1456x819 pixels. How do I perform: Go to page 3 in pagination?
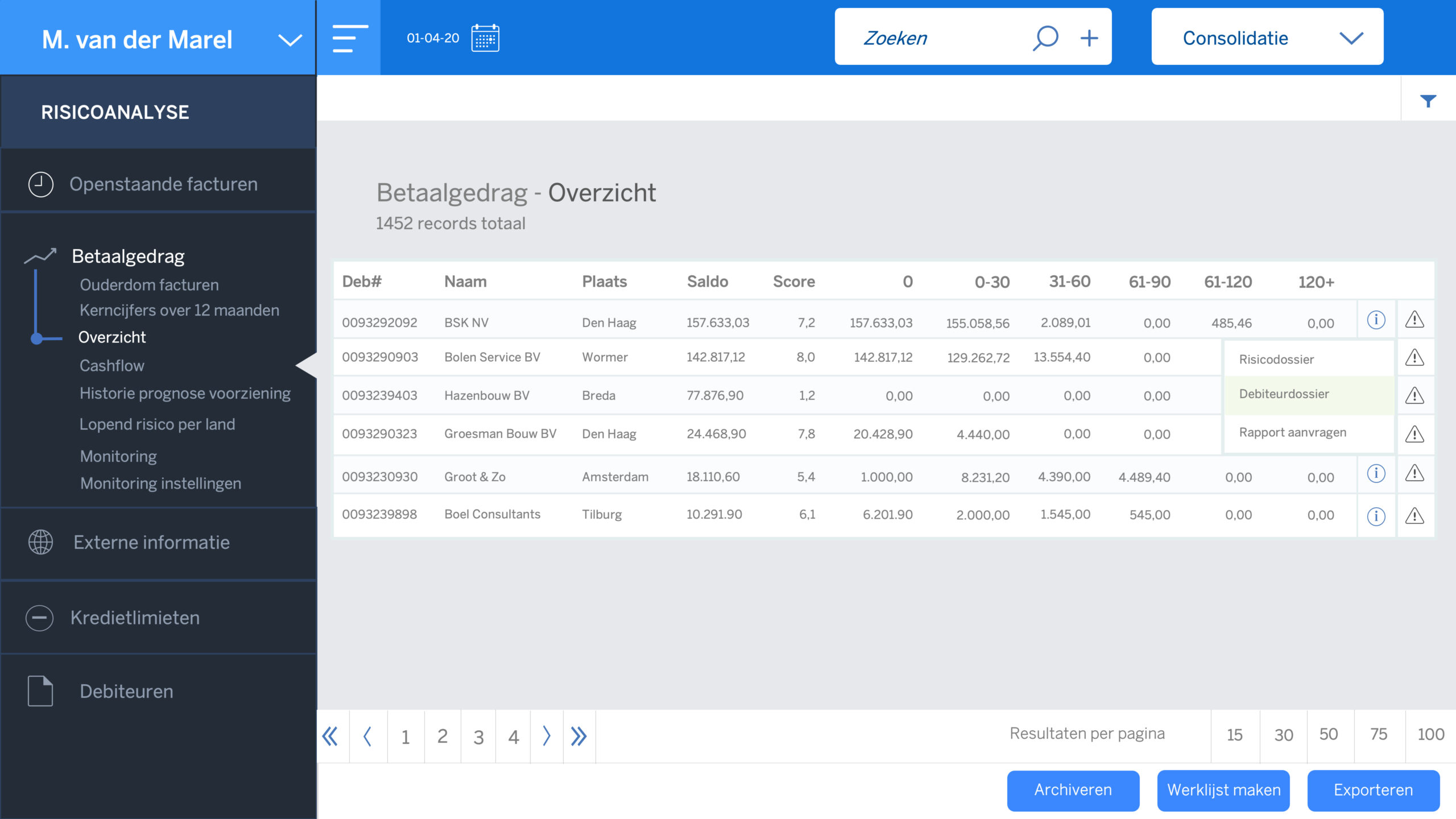click(478, 737)
